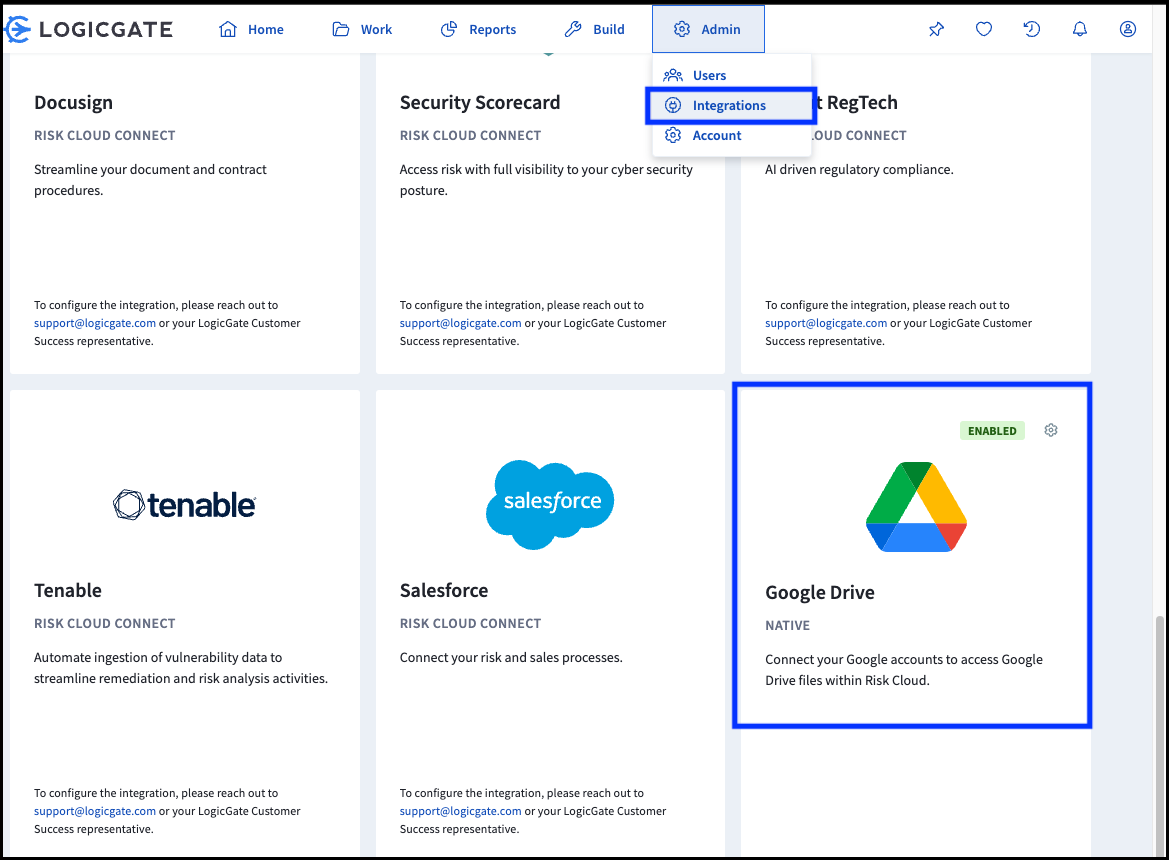Click the Build wrench icon
The height and width of the screenshot is (860, 1169).
click(x=573, y=29)
